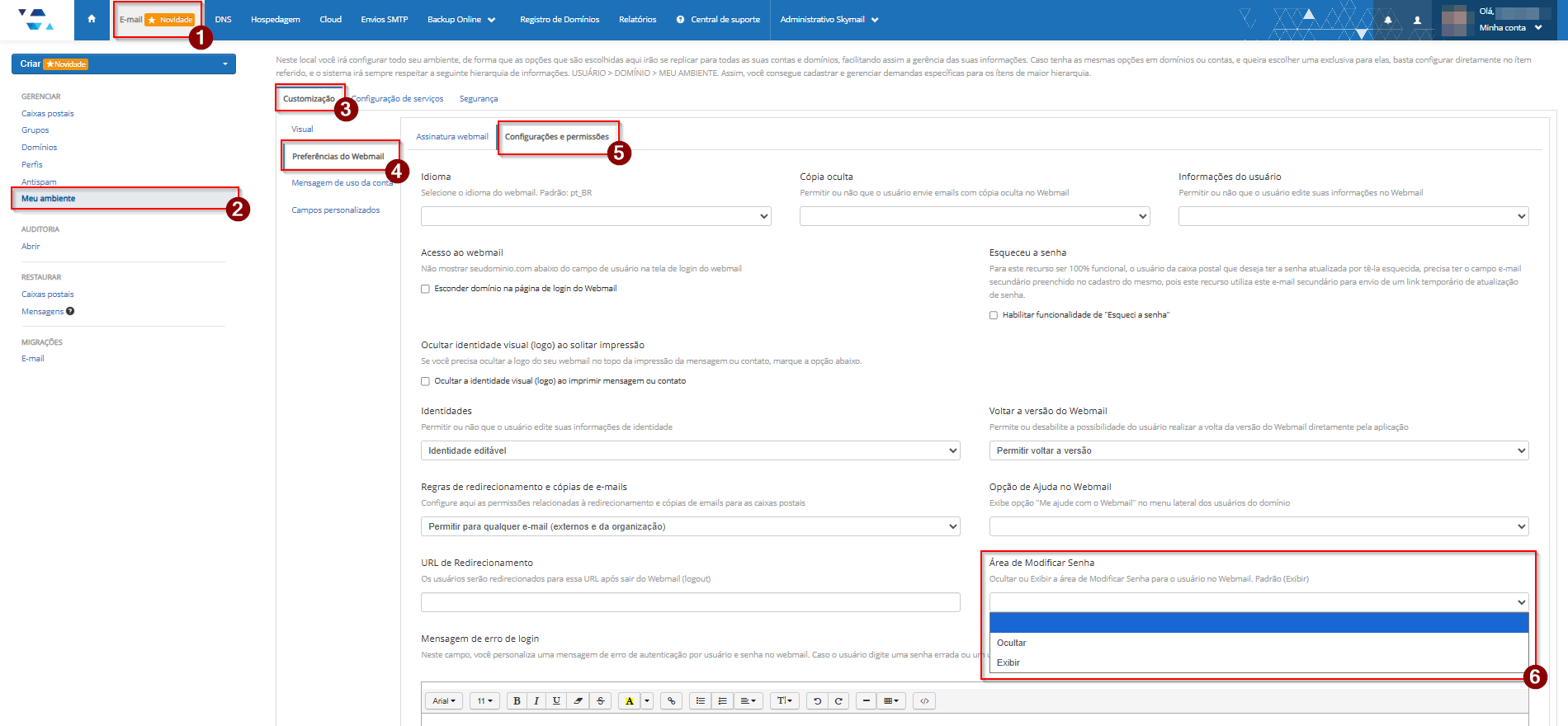Click the undo icon in editor toolbar

pyautogui.click(x=817, y=701)
